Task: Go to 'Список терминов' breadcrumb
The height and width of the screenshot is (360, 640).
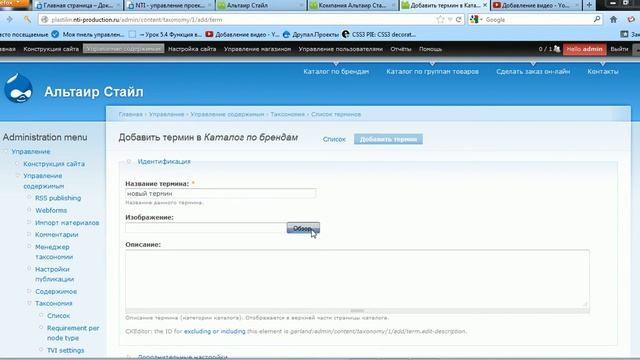Action: pyautogui.click(x=336, y=114)
